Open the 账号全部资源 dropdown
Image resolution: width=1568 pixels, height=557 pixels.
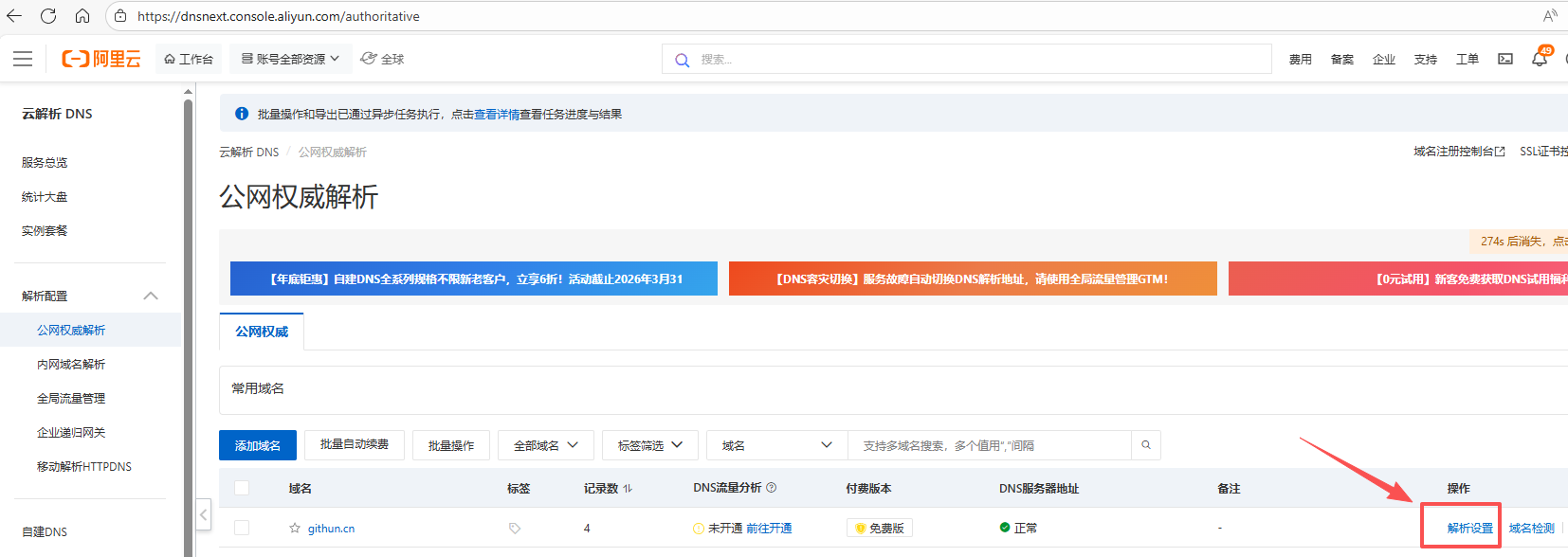[291, 59]
